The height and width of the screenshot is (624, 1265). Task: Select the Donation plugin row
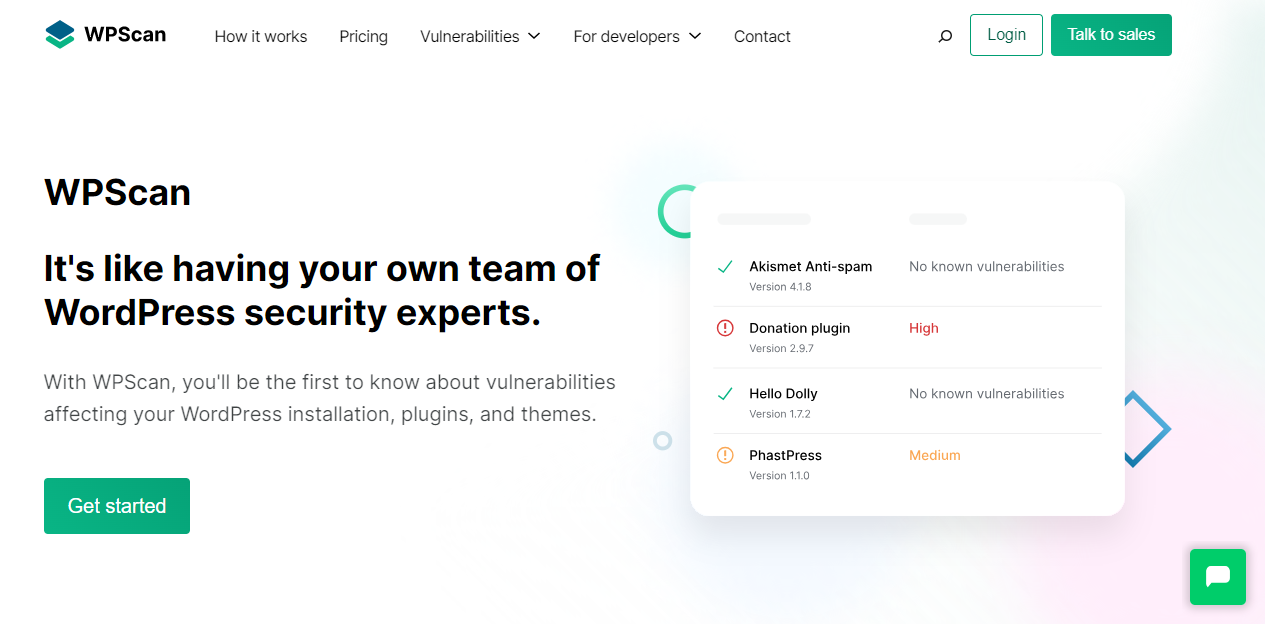coord(800,328)
